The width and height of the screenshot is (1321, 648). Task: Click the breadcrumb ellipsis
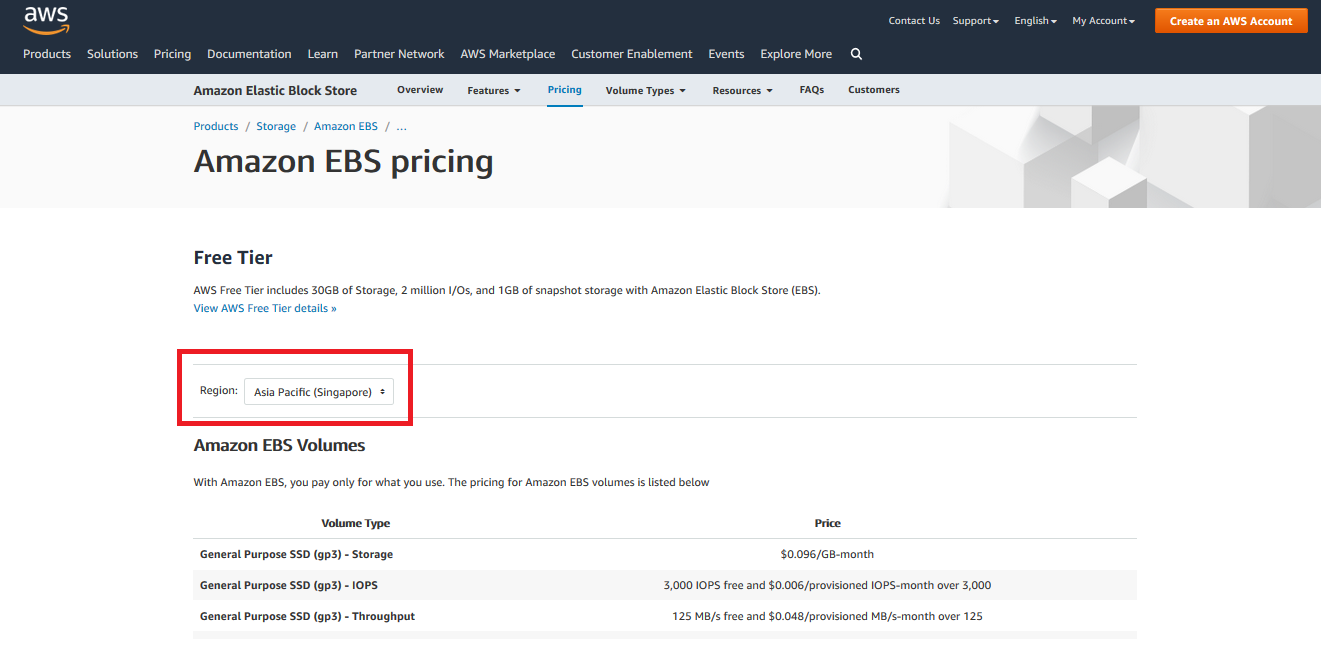402,127
